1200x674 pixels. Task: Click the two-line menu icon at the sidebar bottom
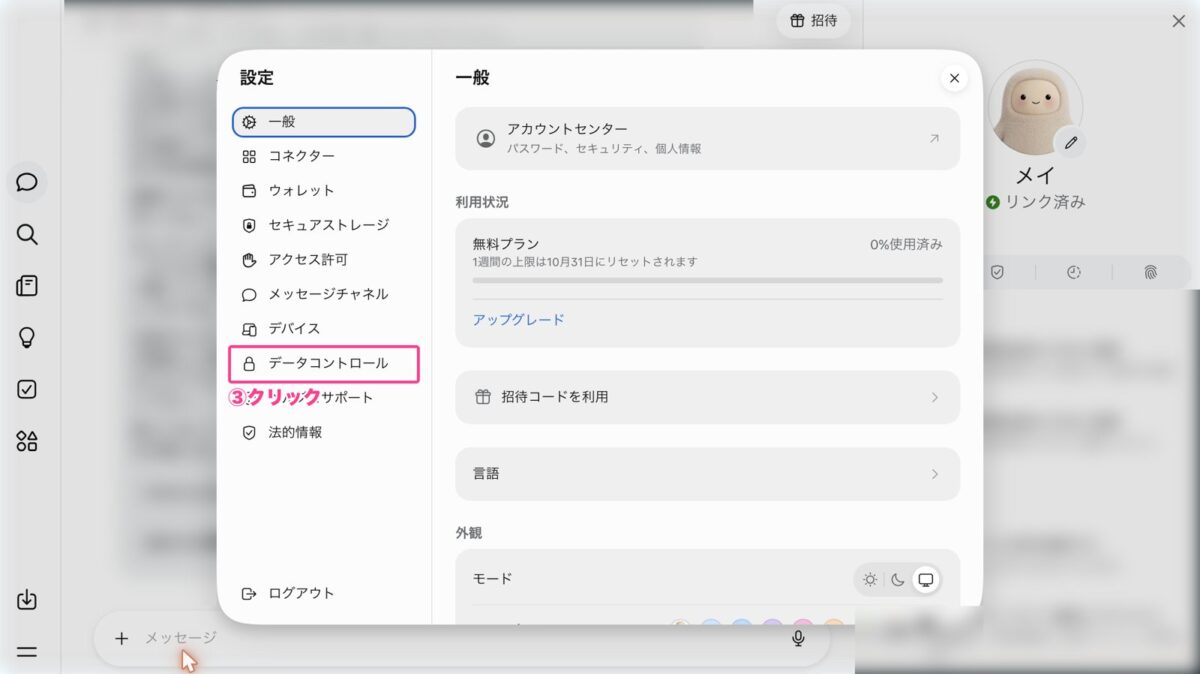click(27, 652)
